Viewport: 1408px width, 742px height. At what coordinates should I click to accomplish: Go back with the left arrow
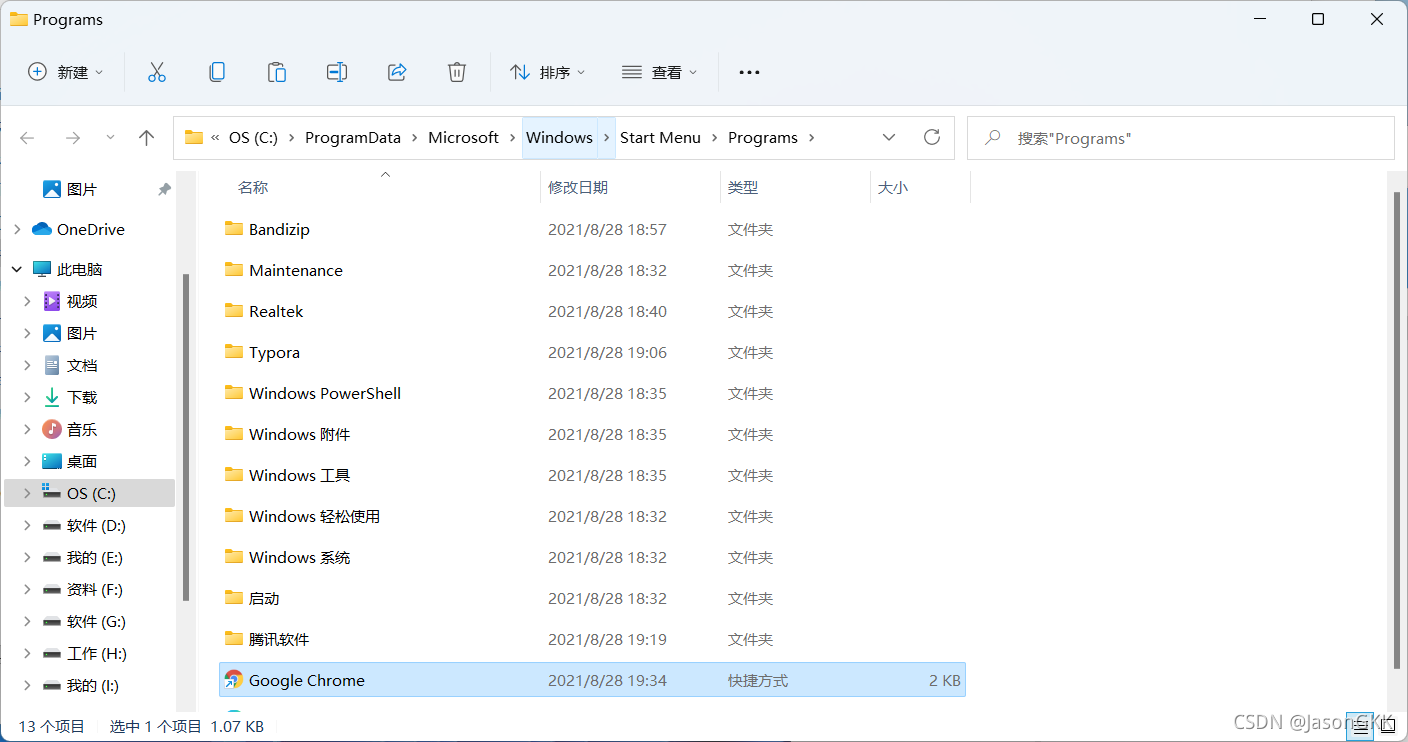[x=28, y=138]
